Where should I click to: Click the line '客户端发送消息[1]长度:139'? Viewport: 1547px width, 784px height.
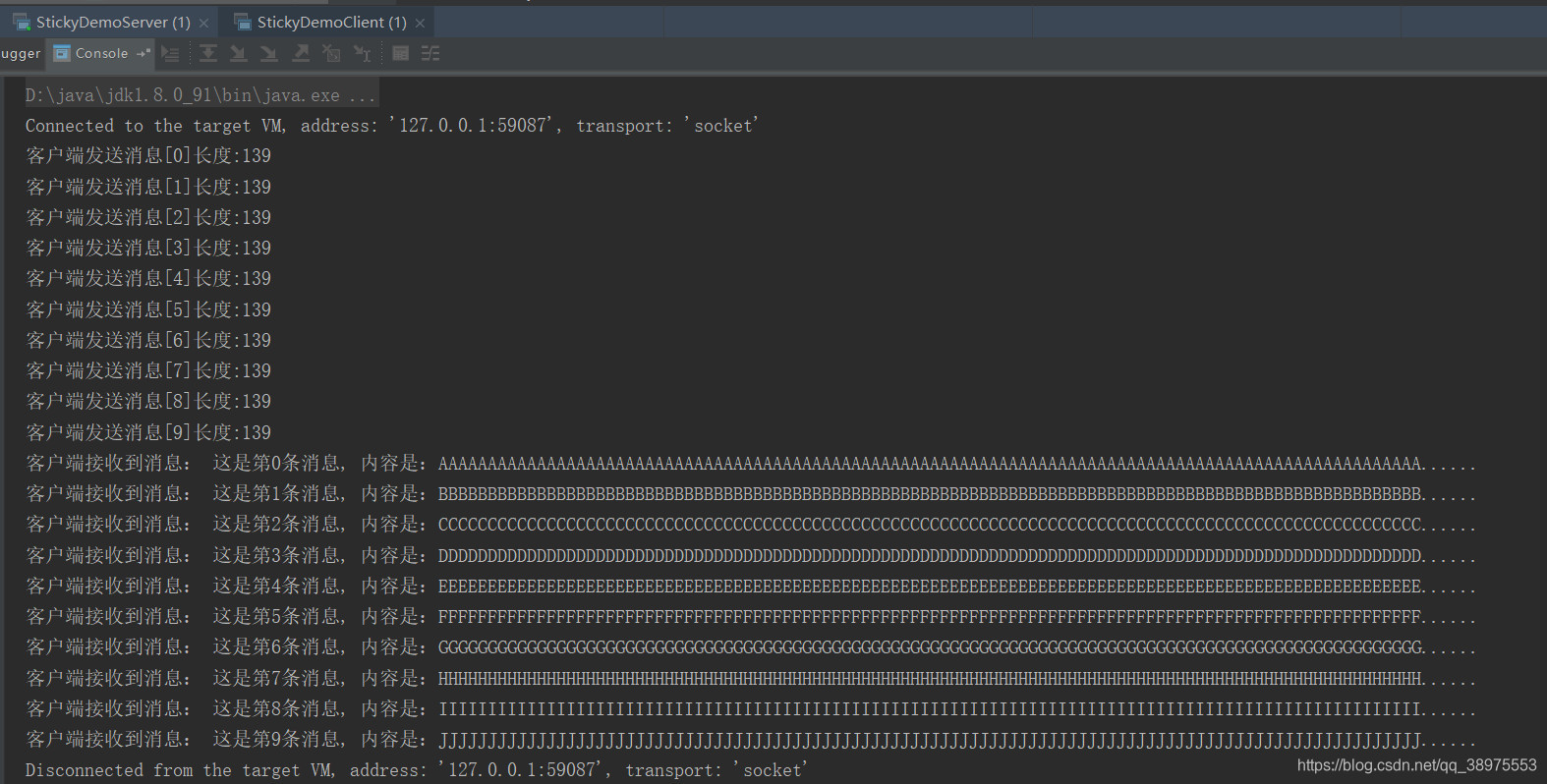[148, 187]
